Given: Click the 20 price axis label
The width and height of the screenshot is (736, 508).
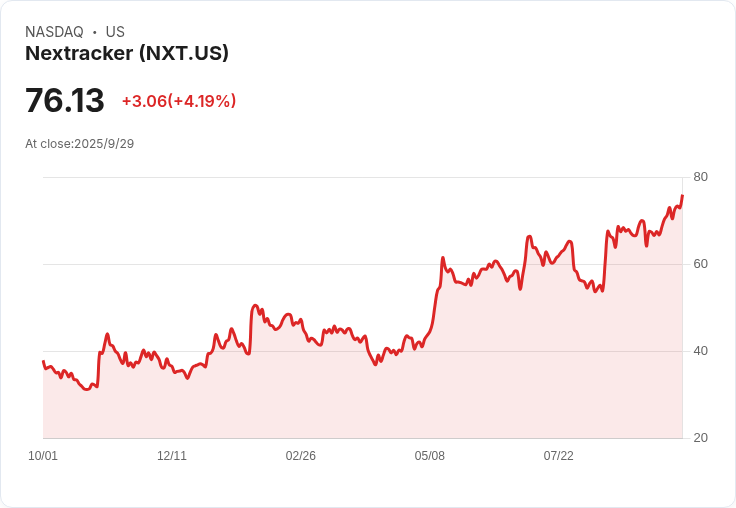Looking at the screenshot, I should click(x=700, y=438).
